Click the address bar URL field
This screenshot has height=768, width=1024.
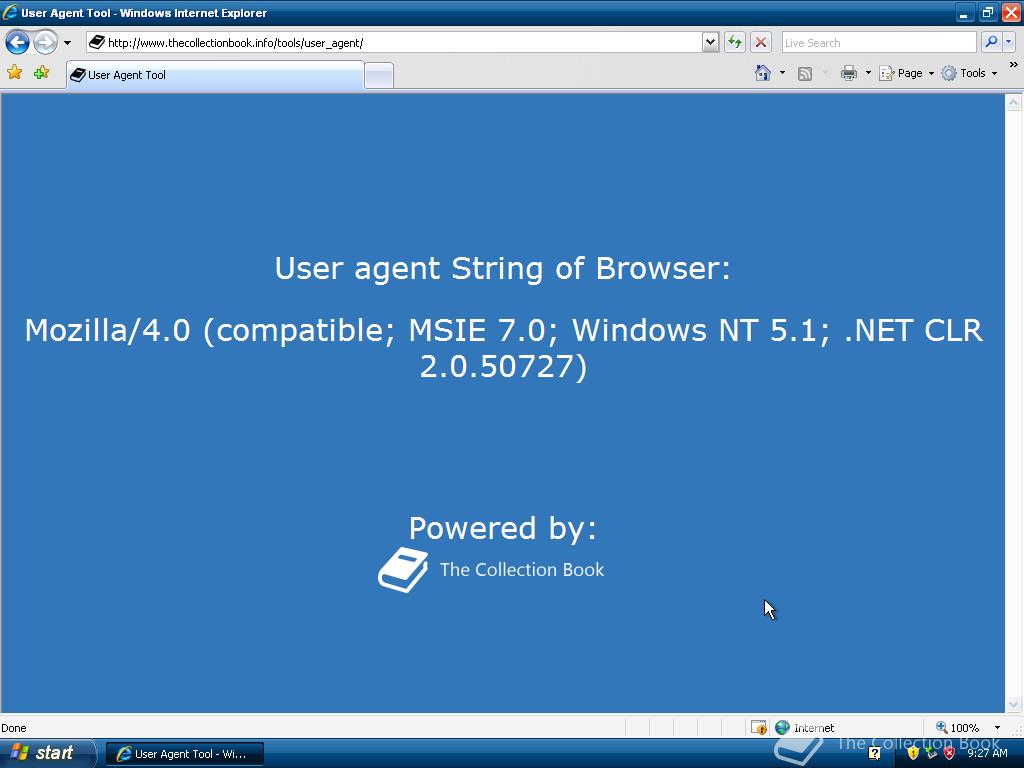(394, 42)
